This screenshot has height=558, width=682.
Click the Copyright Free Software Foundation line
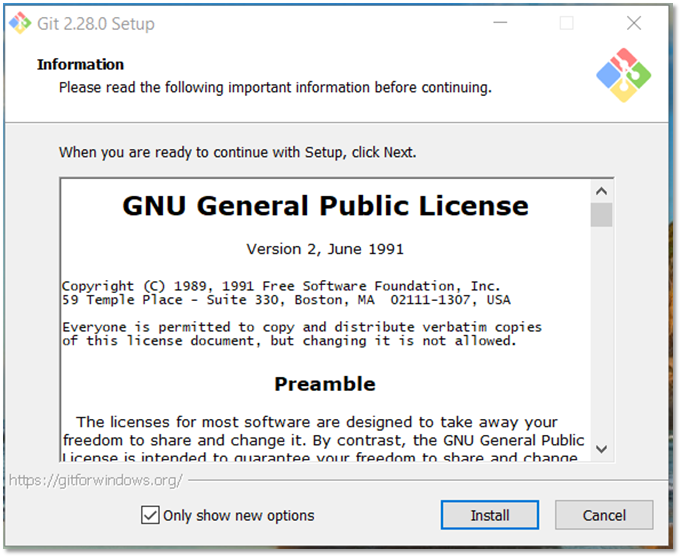pyautogui.click(x=281, y=286)
